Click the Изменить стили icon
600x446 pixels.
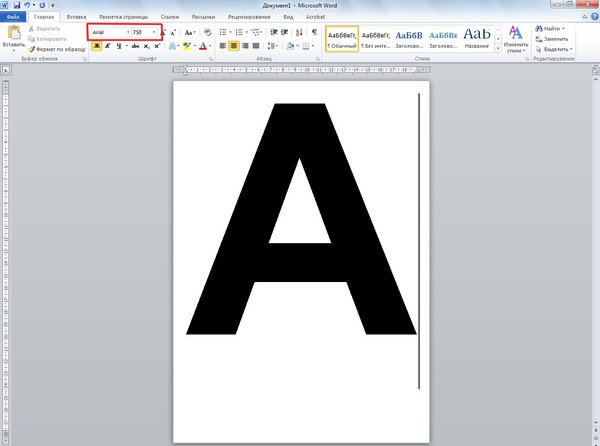click(x=515, y=33)
